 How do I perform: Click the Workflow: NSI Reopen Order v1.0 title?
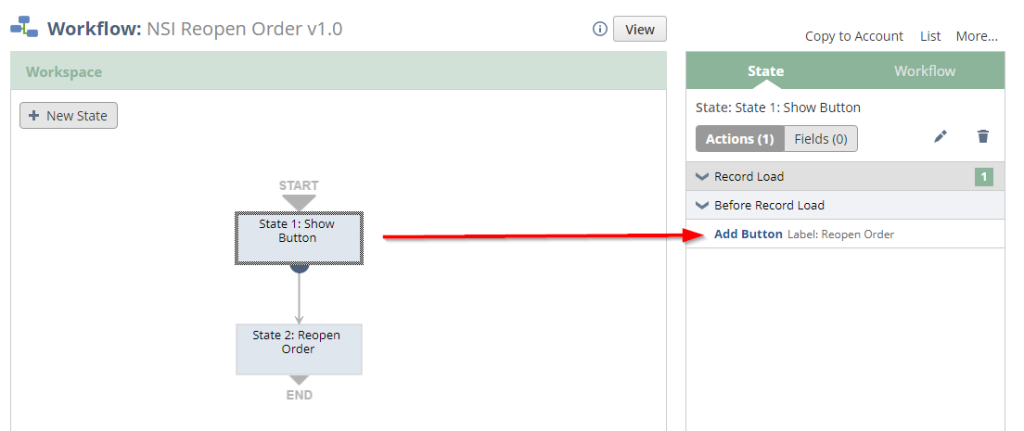pyautogui.click(x=195, y=29)
